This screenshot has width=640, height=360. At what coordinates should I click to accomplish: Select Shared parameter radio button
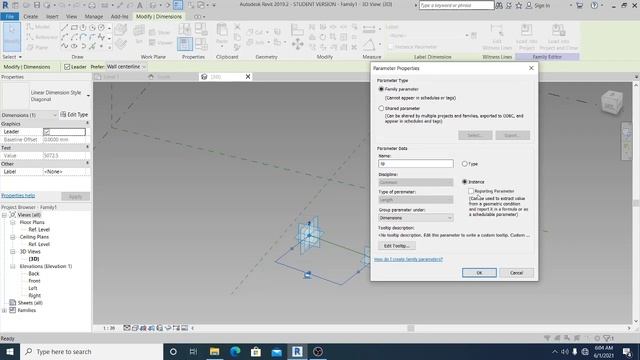[x=381, y=109]
